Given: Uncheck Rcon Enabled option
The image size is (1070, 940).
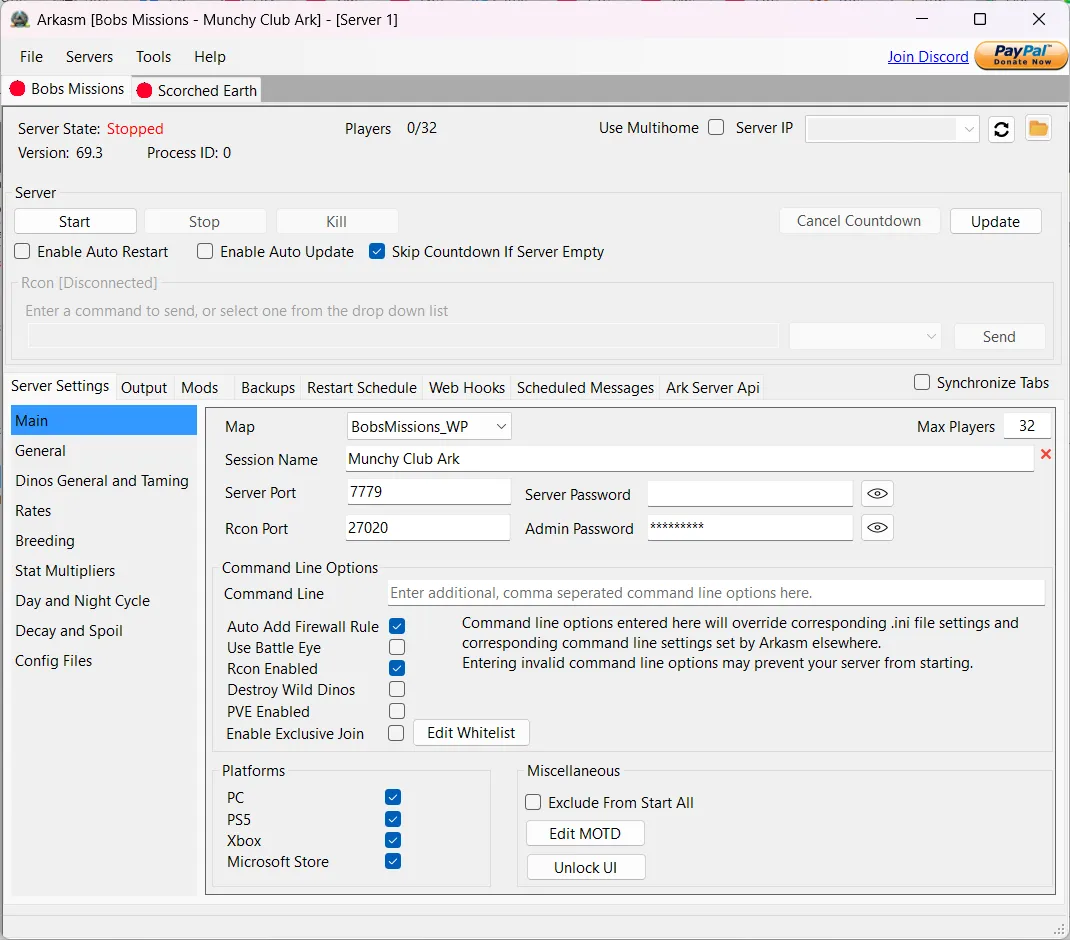Looking at the screenshot, I should (397, 668).
